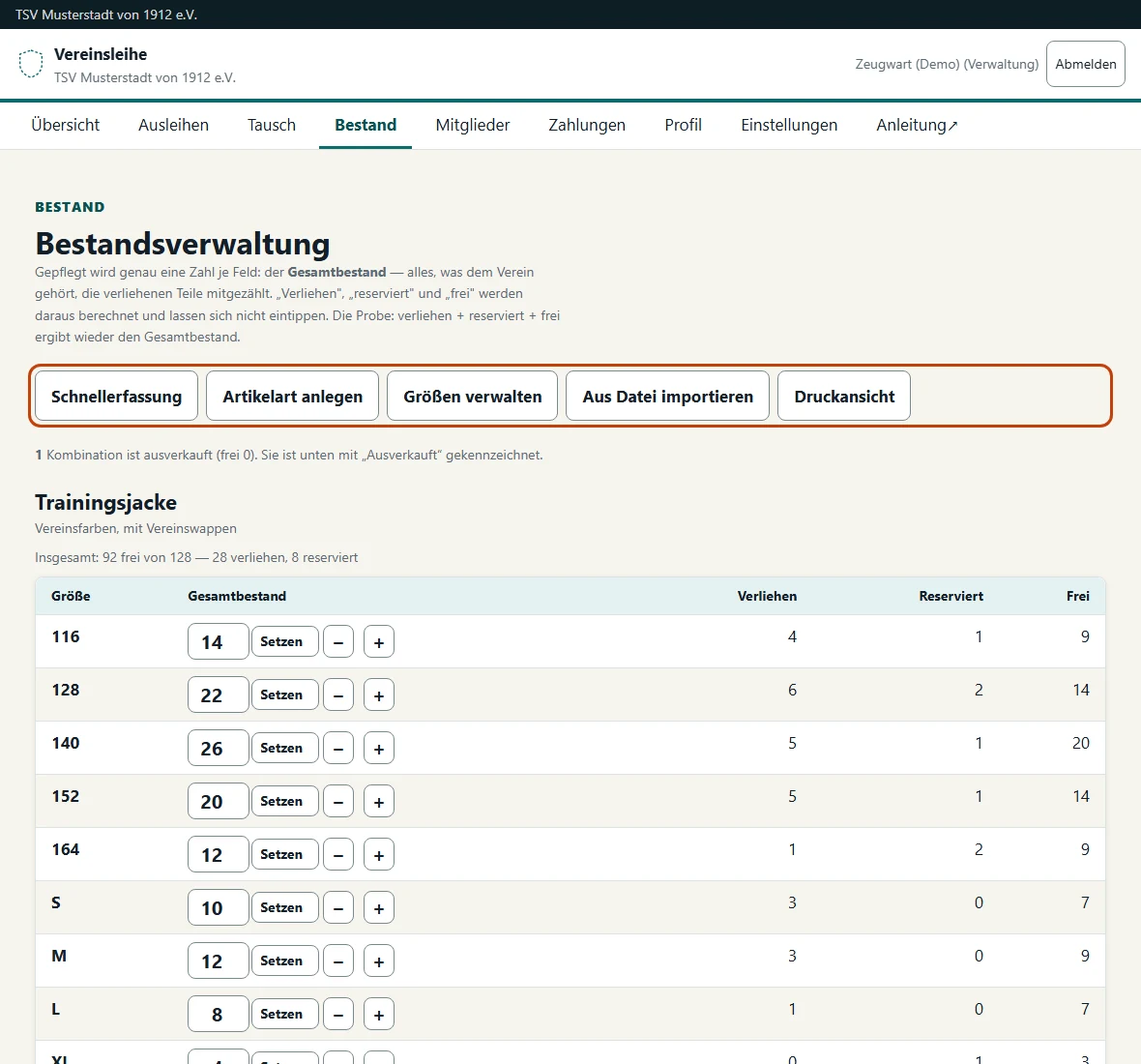Click Aus Datei importieren

(667, 396)
